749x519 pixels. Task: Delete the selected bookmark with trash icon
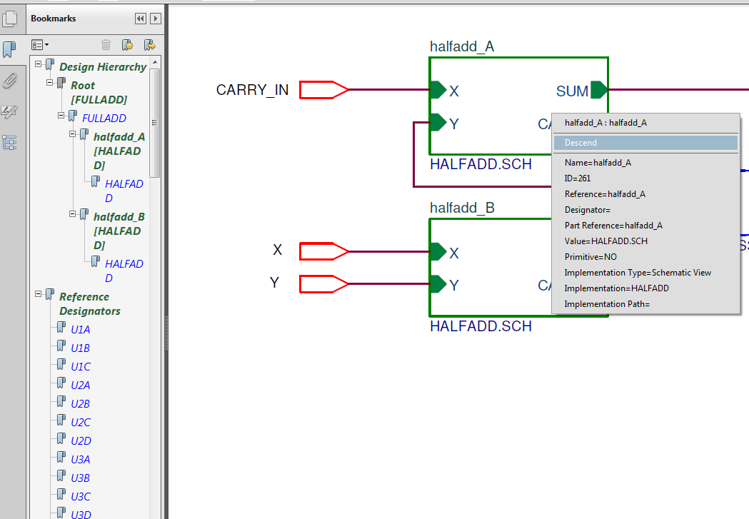pyautogui.click(x=106, y=45)
